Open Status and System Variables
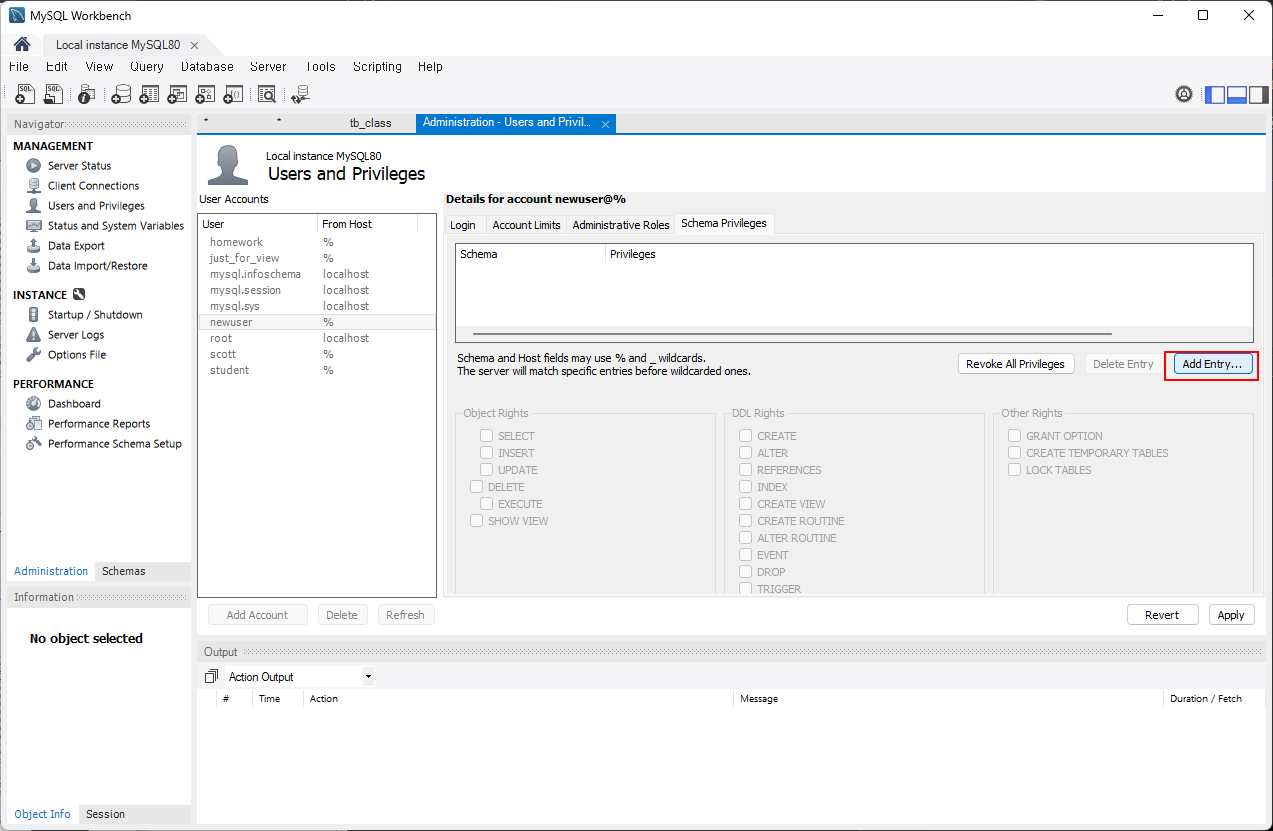Screen dimensions: 1273x831 tap(116, 226)
